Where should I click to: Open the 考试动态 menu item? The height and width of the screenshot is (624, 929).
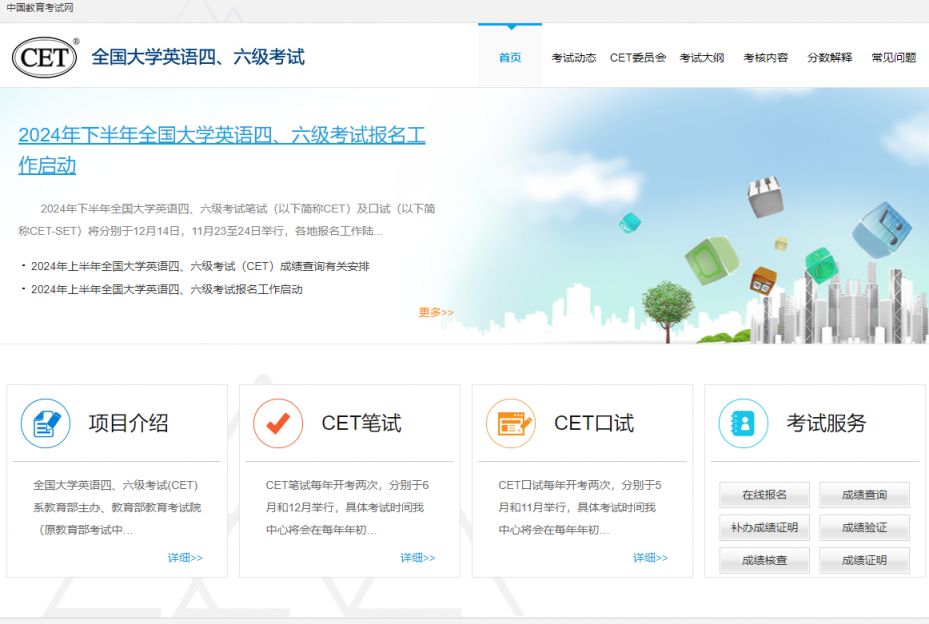(x=574, y=57)
